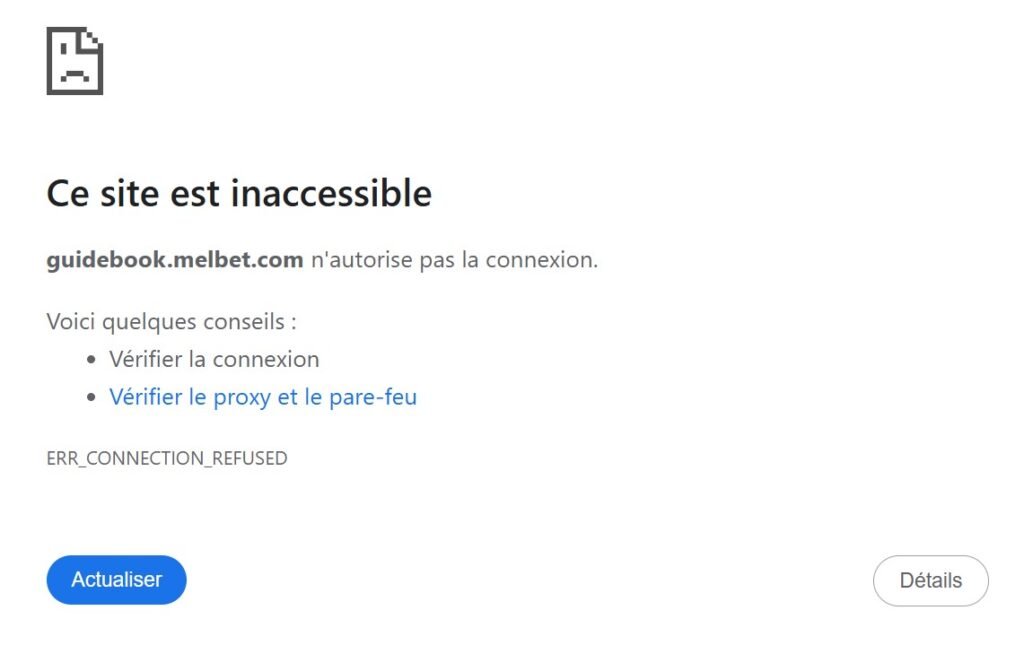Image resolution: width=1024 pixels, height=654 pixels.
Task: Click the ERR_CONNECTION_REFUSED error code
Action: [x=167, y=458]
